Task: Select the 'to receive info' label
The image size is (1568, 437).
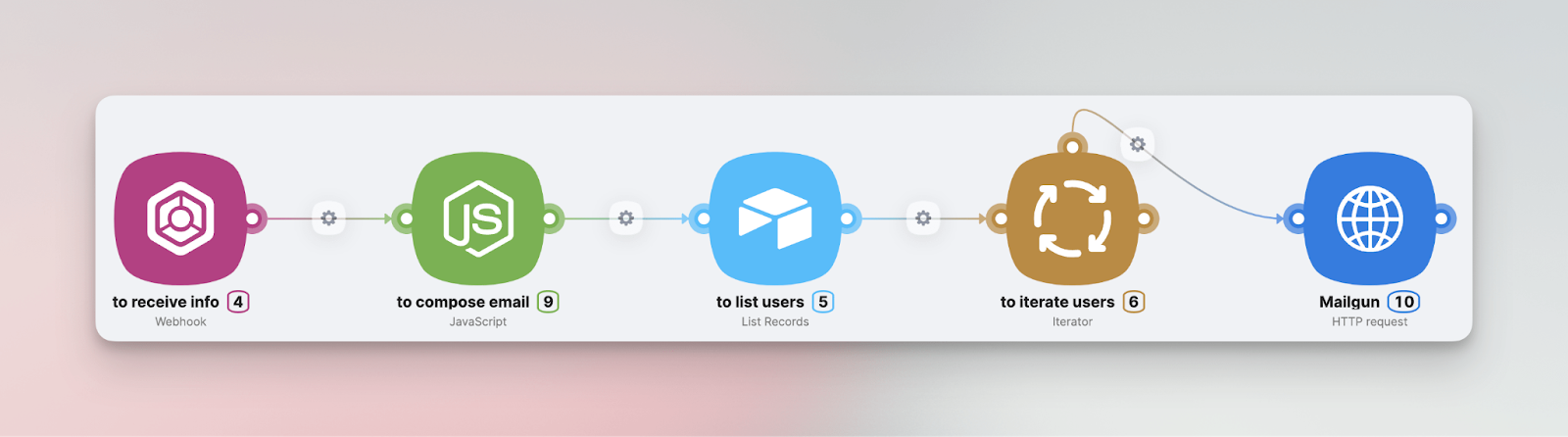Action: (166, 302)
